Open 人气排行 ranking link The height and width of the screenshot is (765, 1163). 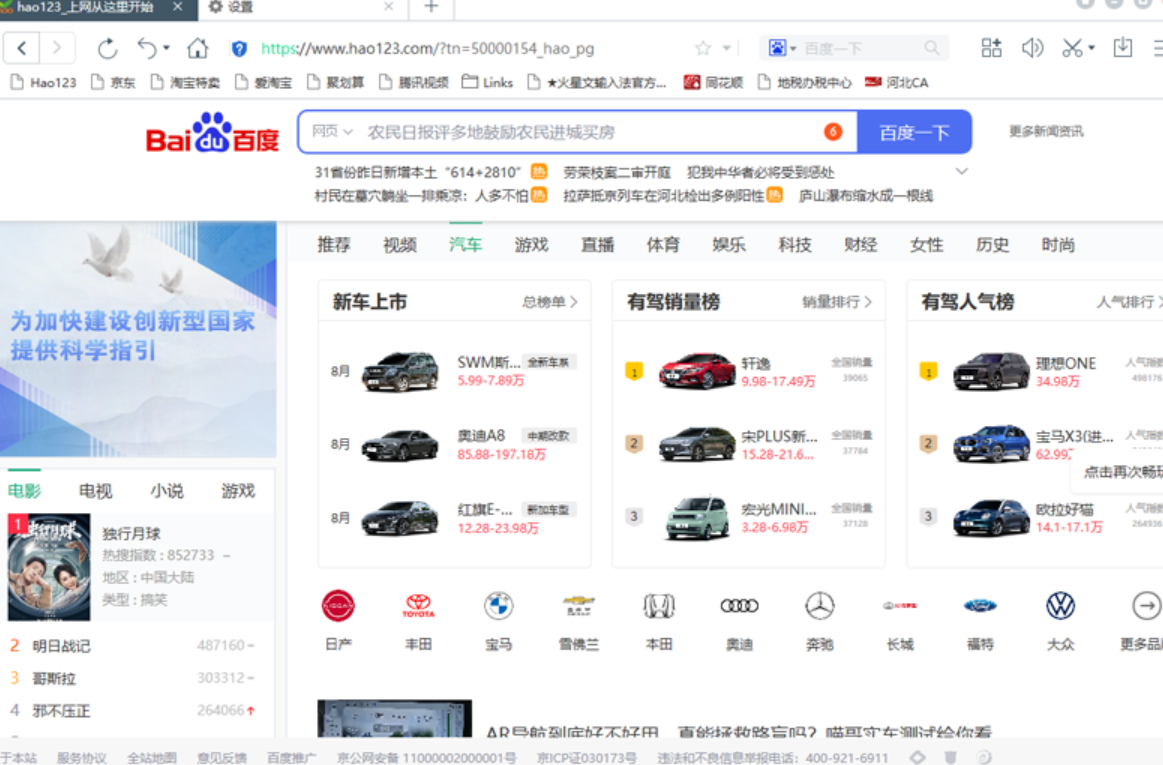point(1129,302)
